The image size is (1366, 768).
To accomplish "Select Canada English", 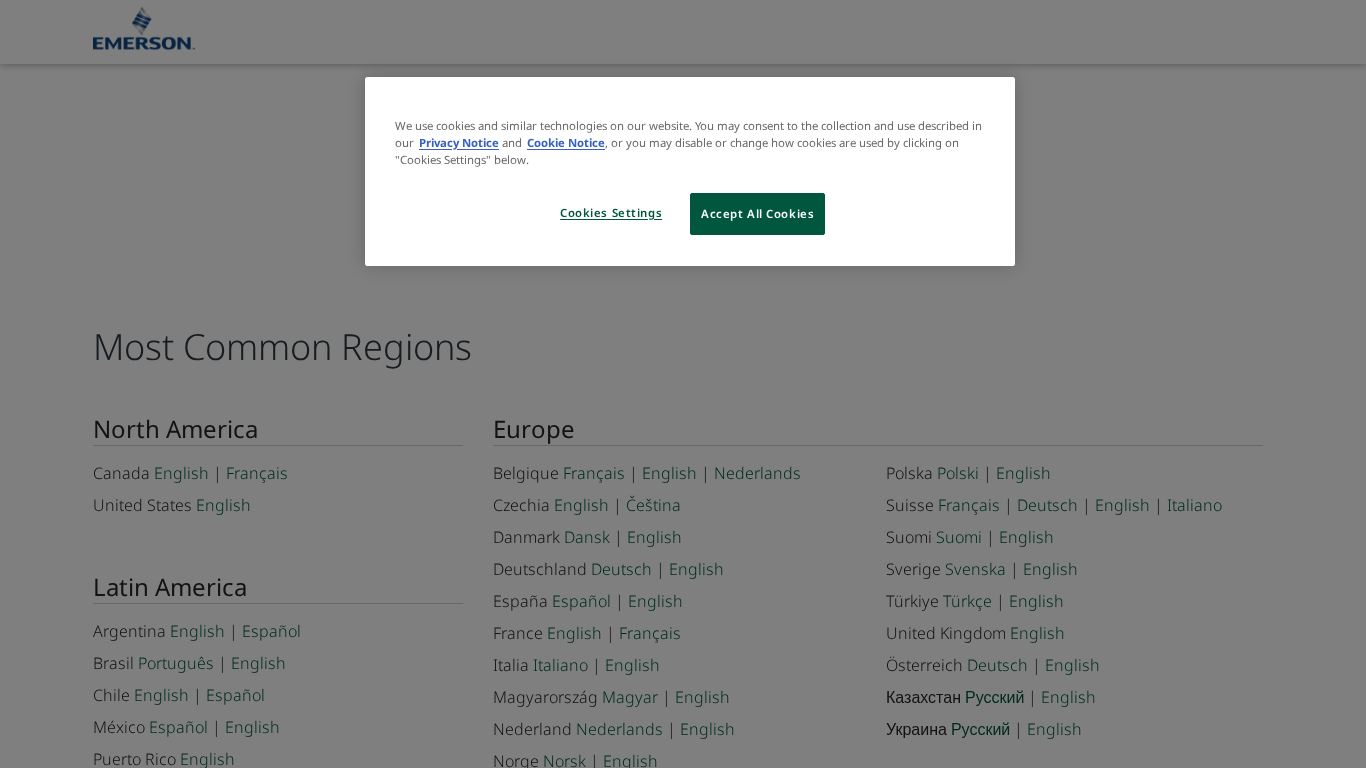I will [x=181, y=473].
